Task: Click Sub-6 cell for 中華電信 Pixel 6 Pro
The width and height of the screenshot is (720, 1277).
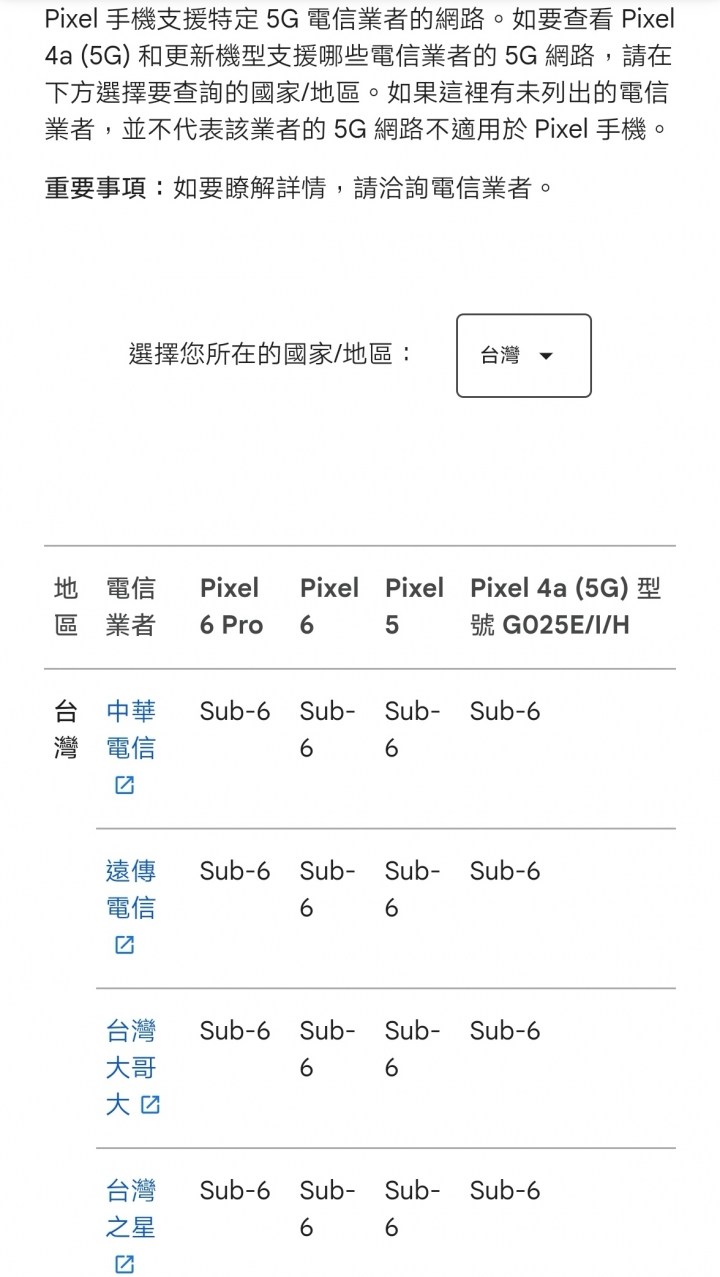Action: click(235, 711)
